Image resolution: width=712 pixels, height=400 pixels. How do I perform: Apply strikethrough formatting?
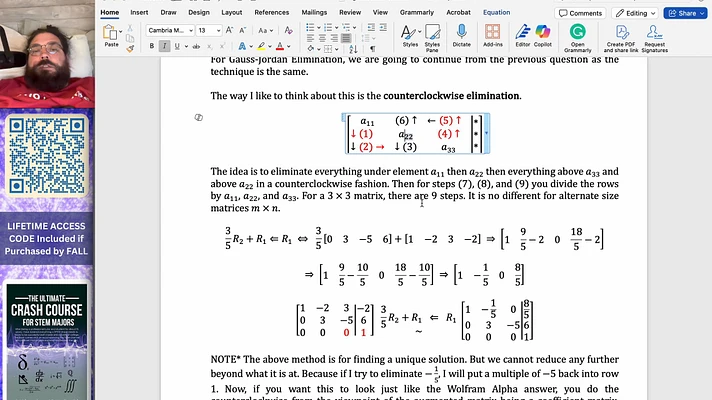pyautogui.click(x=196, y=46)
